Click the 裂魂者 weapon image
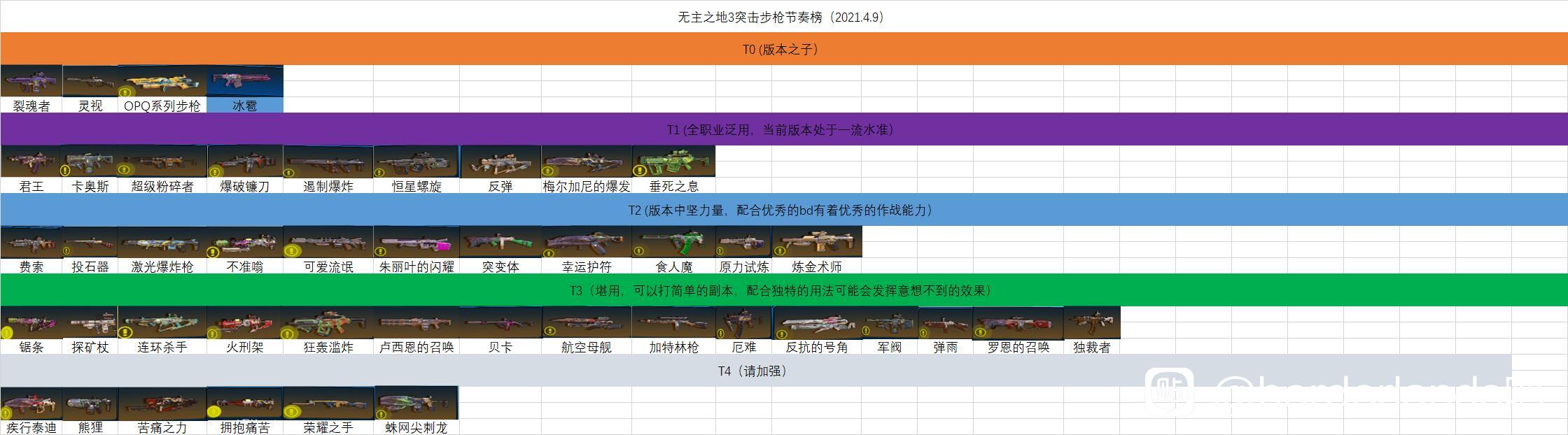1568x435 pixels. coord(31,81)
